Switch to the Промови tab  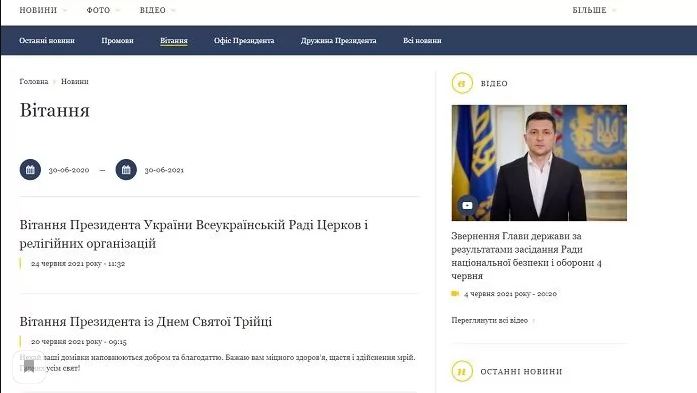[117, 40]
